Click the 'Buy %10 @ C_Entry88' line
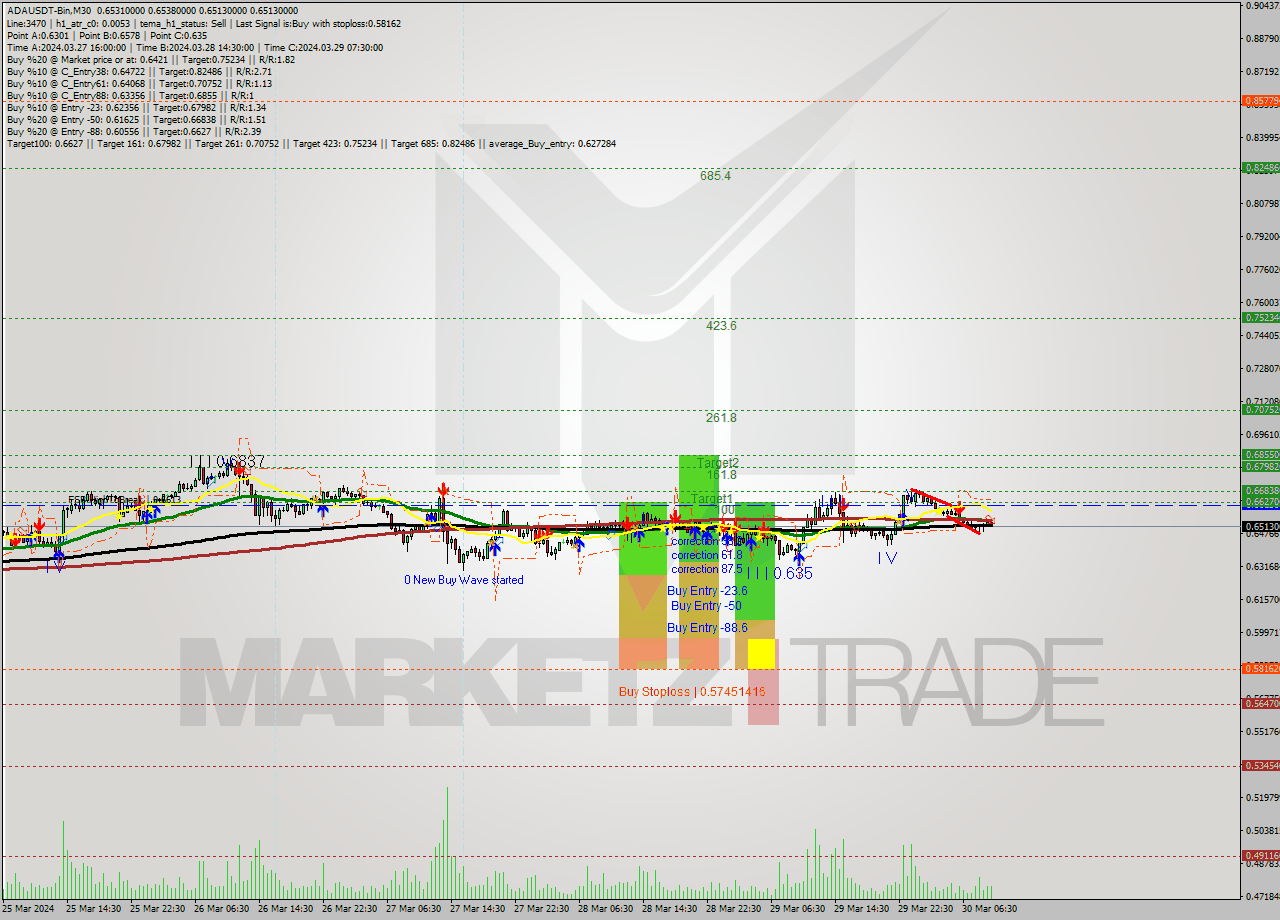Screen dimensions: 1280x920 [129, 95]
